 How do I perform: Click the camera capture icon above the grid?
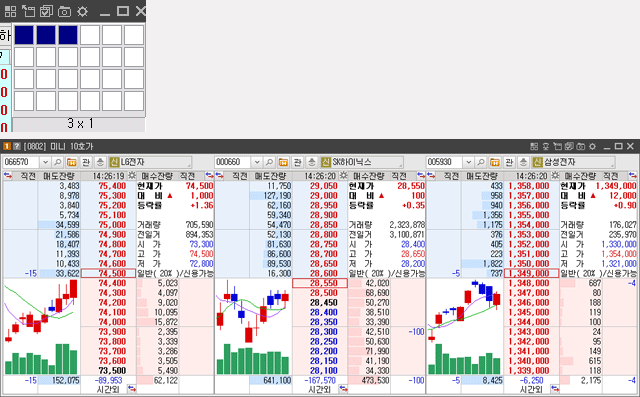[x=64, y=11]
